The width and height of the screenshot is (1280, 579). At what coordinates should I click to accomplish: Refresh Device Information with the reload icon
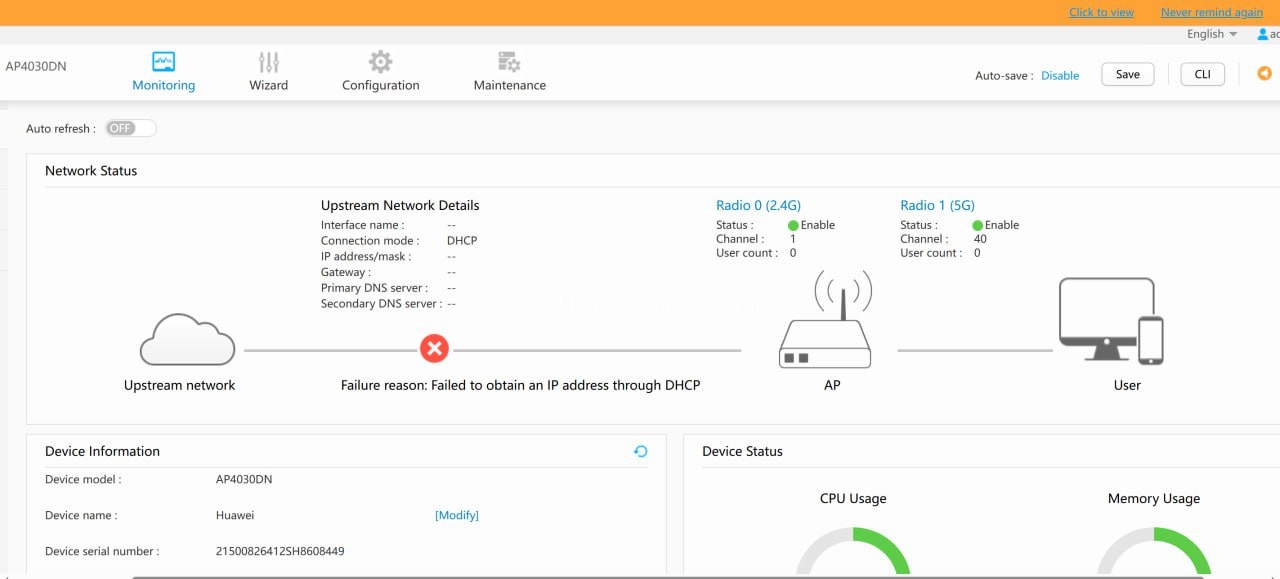[641, 452]
